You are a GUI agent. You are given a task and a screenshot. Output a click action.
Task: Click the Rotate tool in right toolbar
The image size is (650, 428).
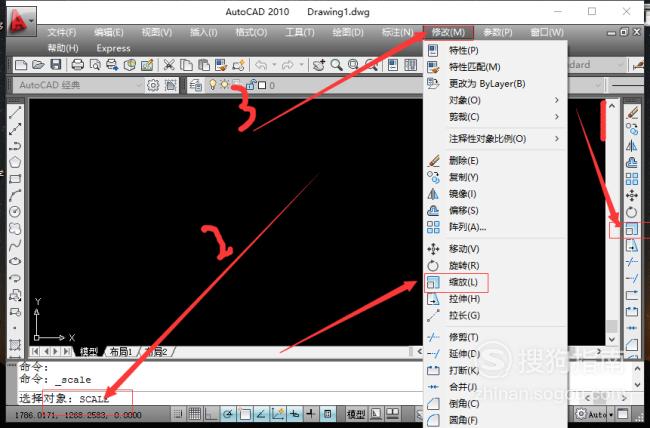click(x=632, y=212)
